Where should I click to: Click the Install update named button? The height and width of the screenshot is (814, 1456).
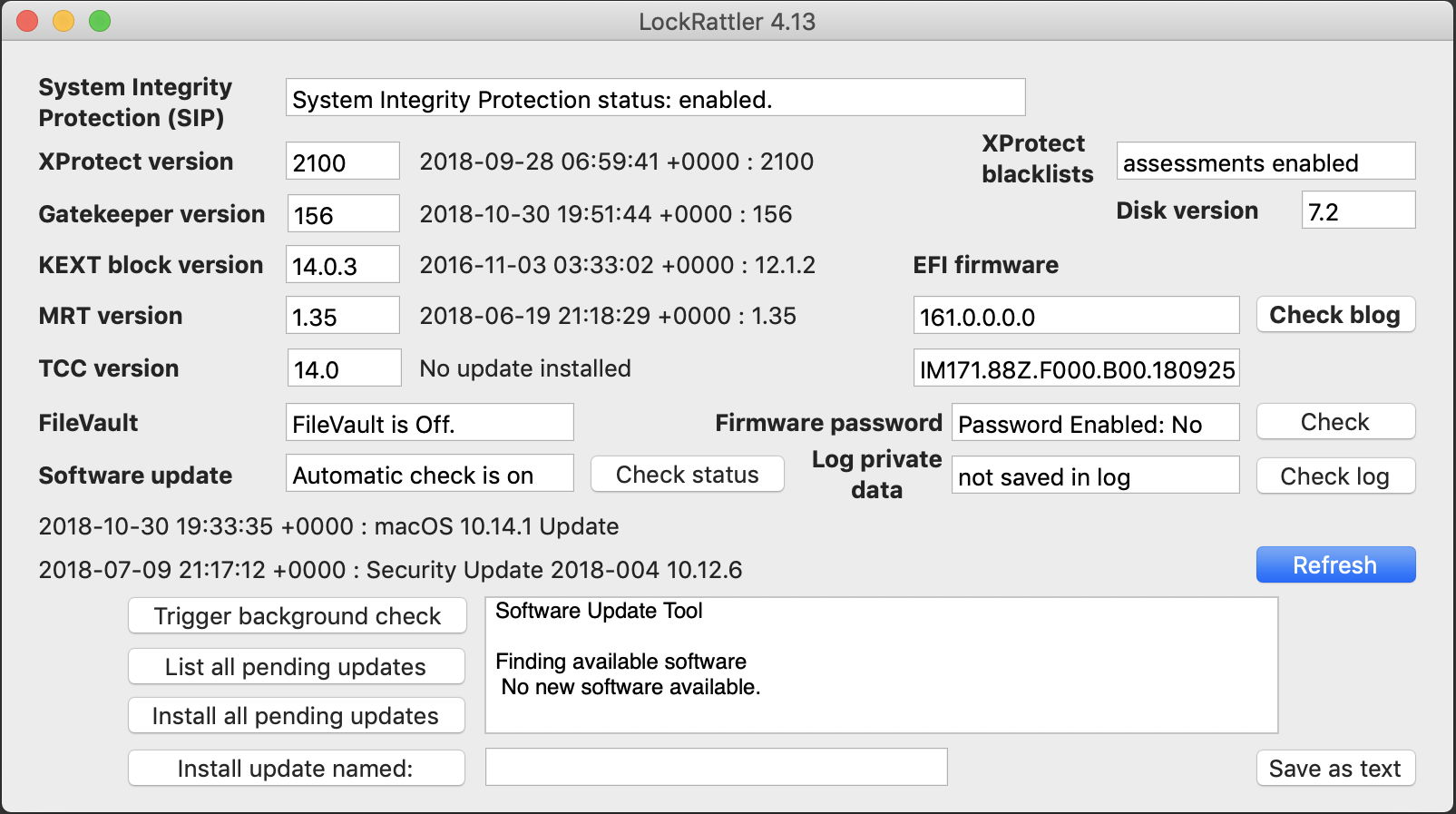click(x=297, y=769)
